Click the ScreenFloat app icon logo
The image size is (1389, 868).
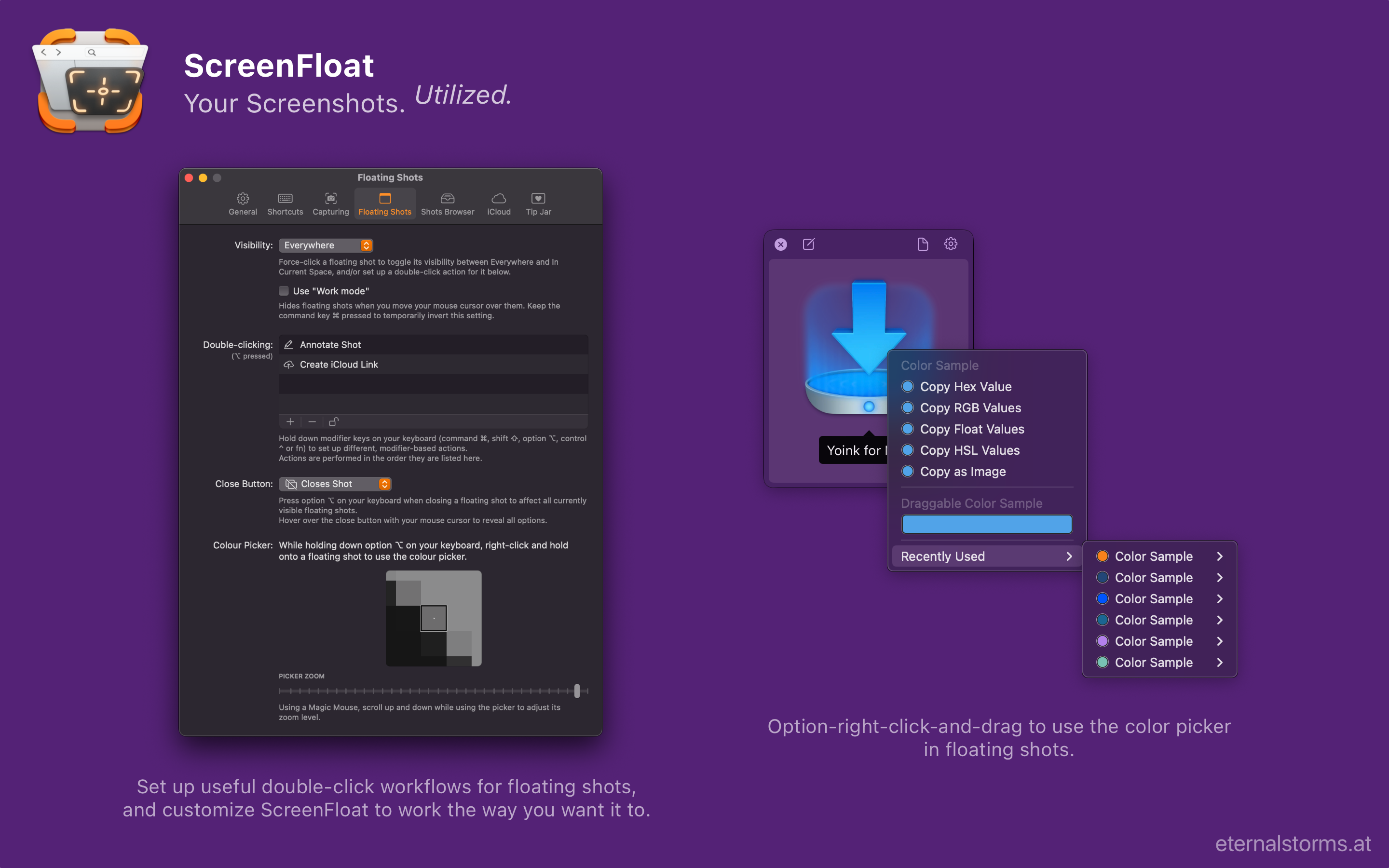pyautogui.click(x=90, y=81)
